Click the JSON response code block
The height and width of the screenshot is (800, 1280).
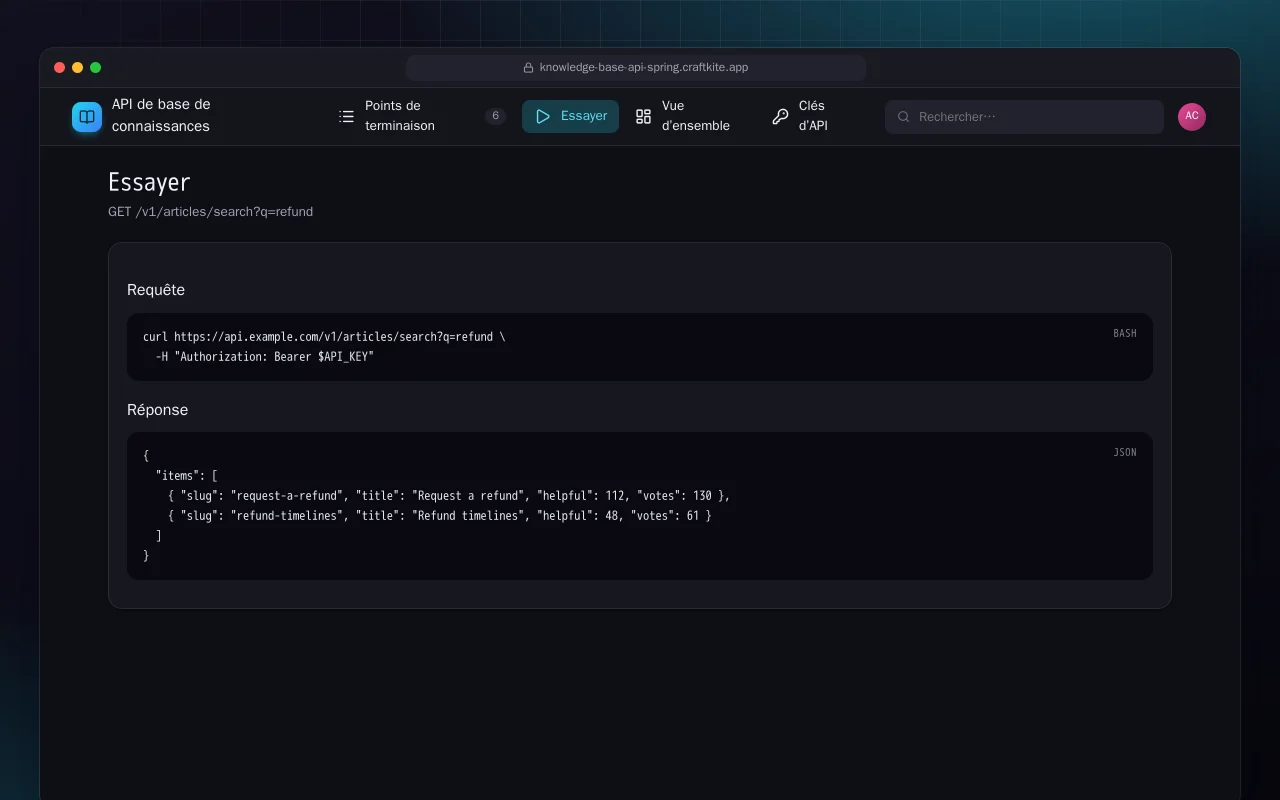point(640,506)
